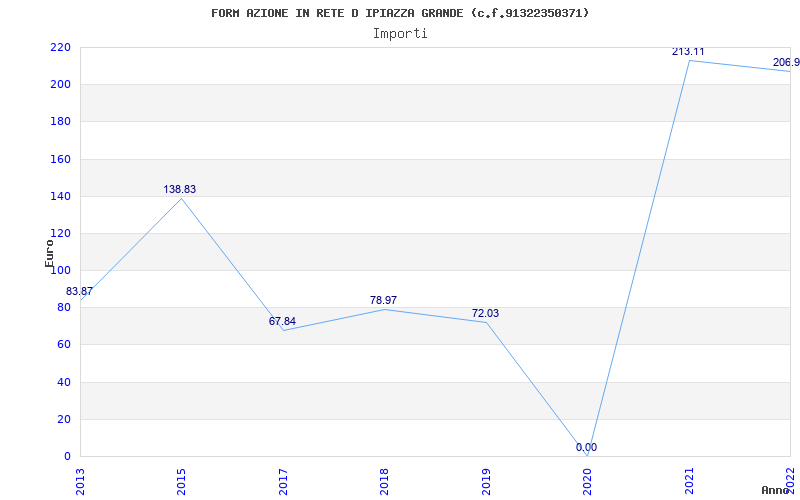Click the Euro y-axis title

49,253
